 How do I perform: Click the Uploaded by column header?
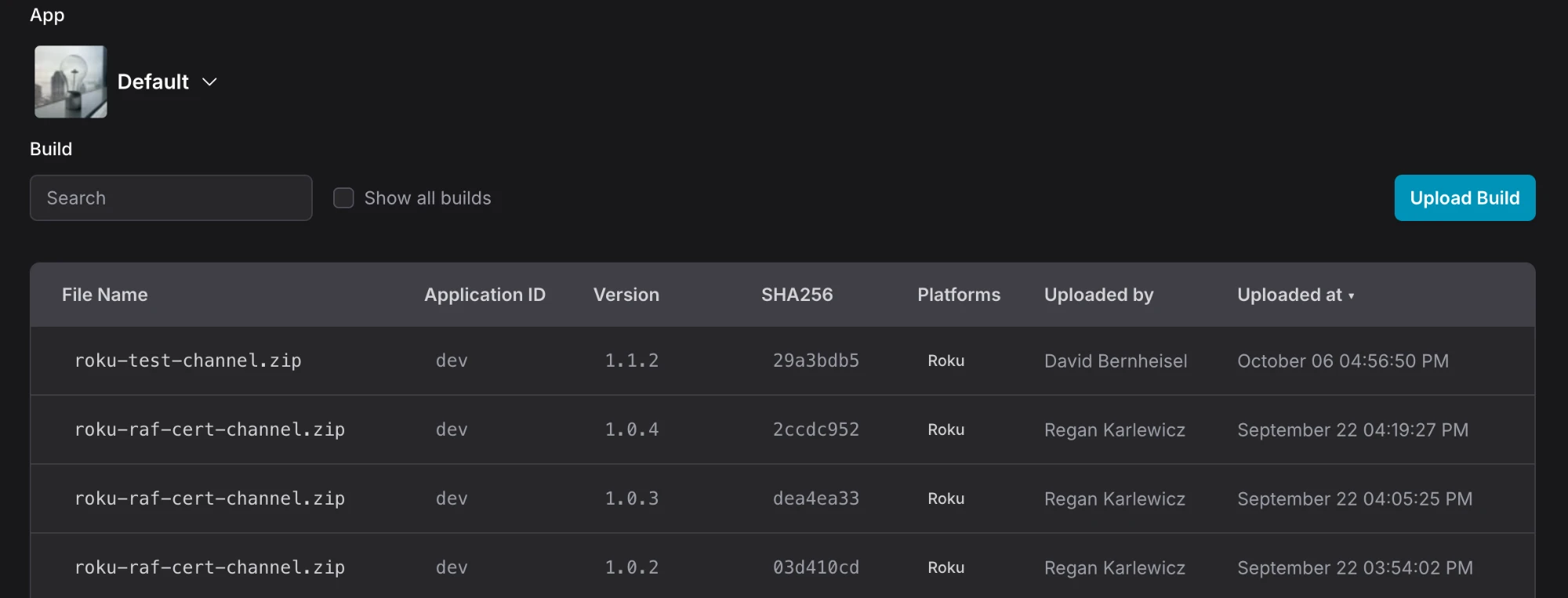1098,295
